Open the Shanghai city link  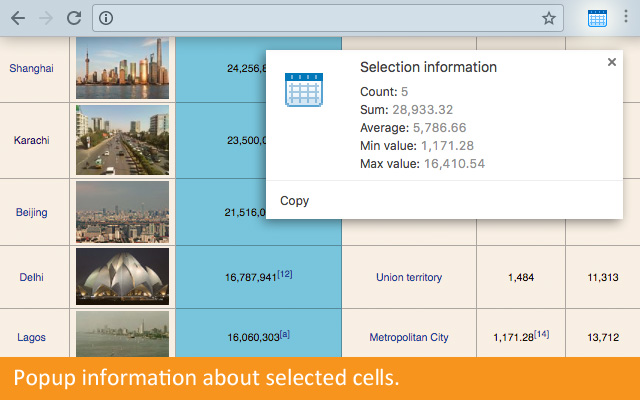pyautogui.click(x=31, y=68)
